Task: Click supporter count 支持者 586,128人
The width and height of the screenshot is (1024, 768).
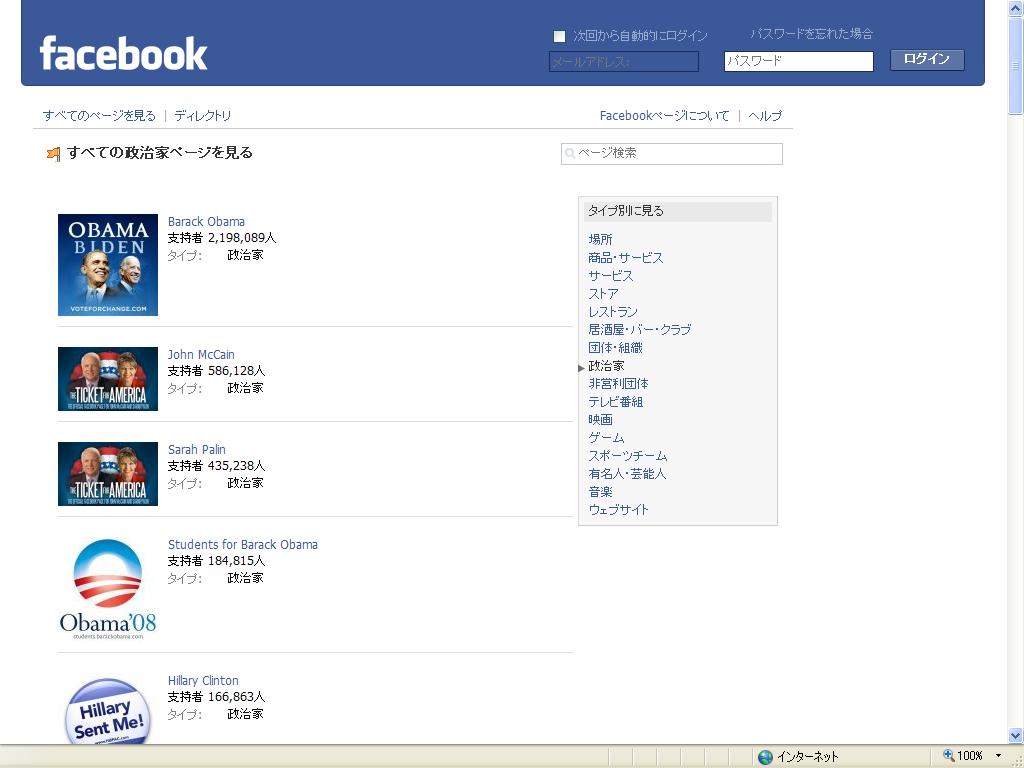Action: (216, 371)
